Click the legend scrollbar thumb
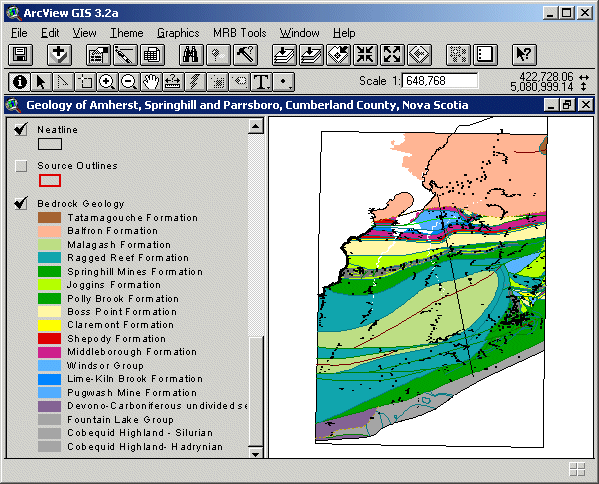The image size is (599, 484). (256, 391)
